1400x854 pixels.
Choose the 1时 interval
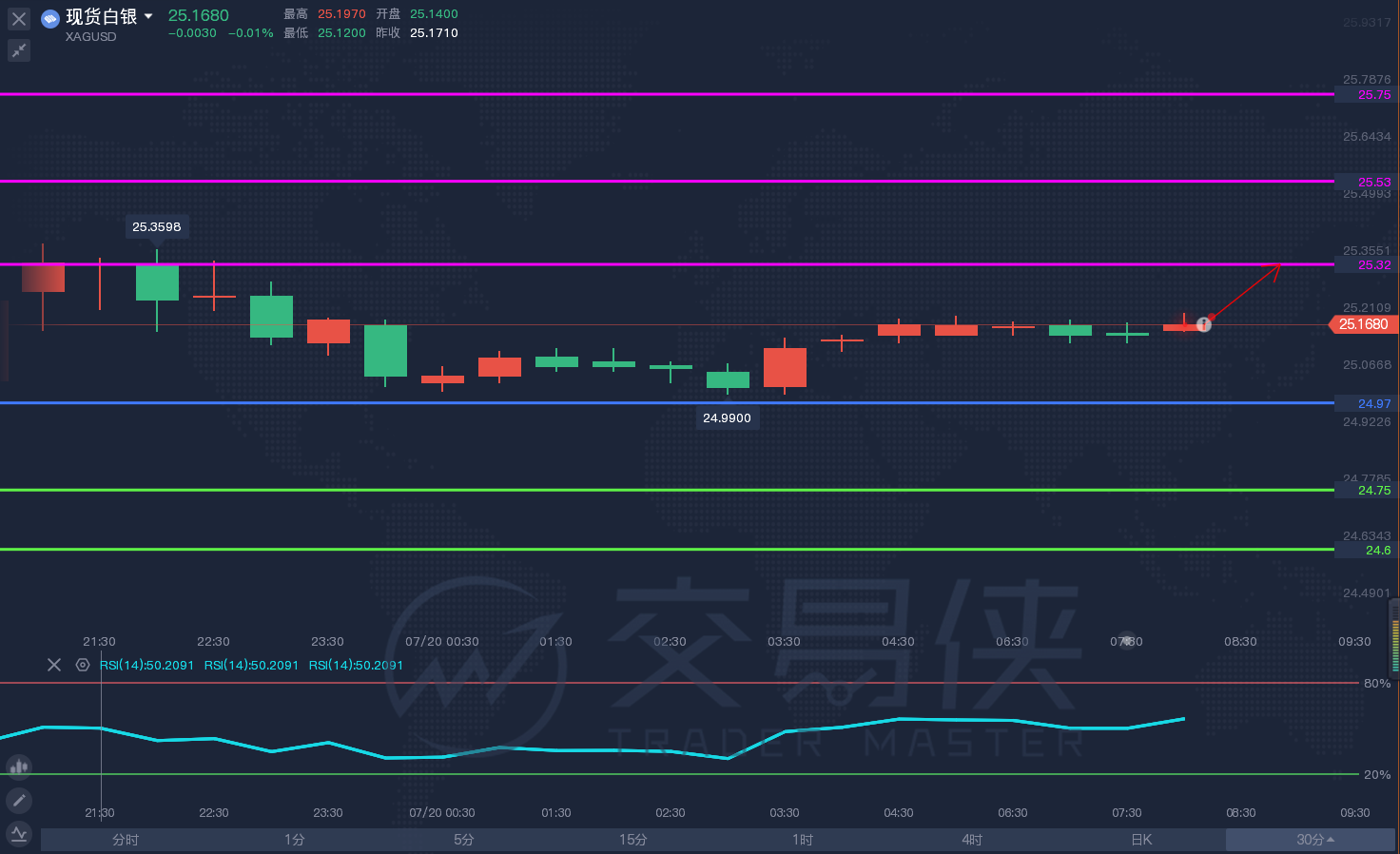click(x=803, y=840)
